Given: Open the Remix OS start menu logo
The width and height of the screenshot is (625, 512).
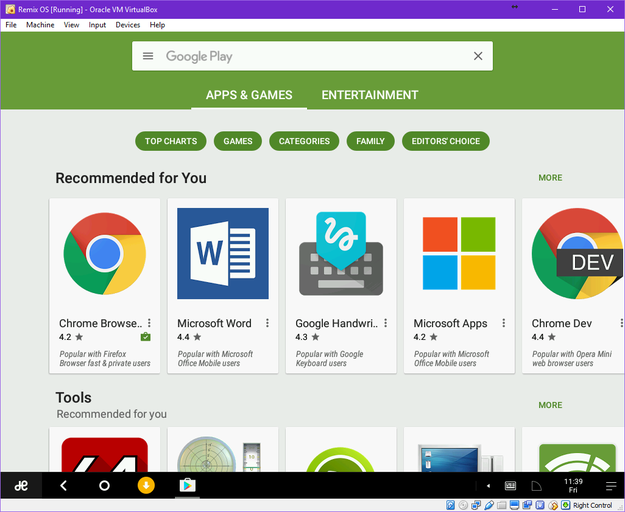Looking at the screenshot, I should (x=21, y=485).
